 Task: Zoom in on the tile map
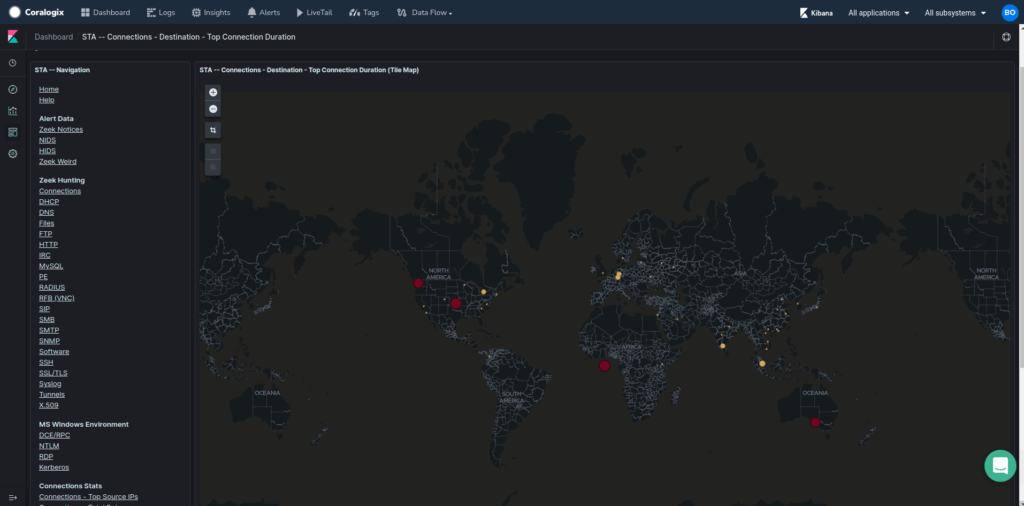213,92
